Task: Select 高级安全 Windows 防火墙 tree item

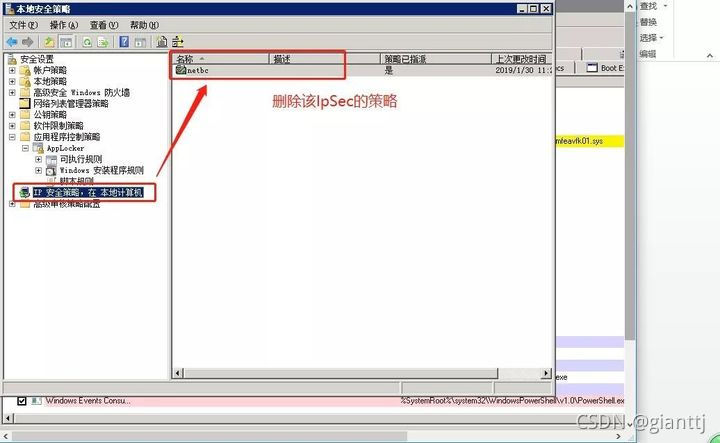Action: (x=81, y=92)
